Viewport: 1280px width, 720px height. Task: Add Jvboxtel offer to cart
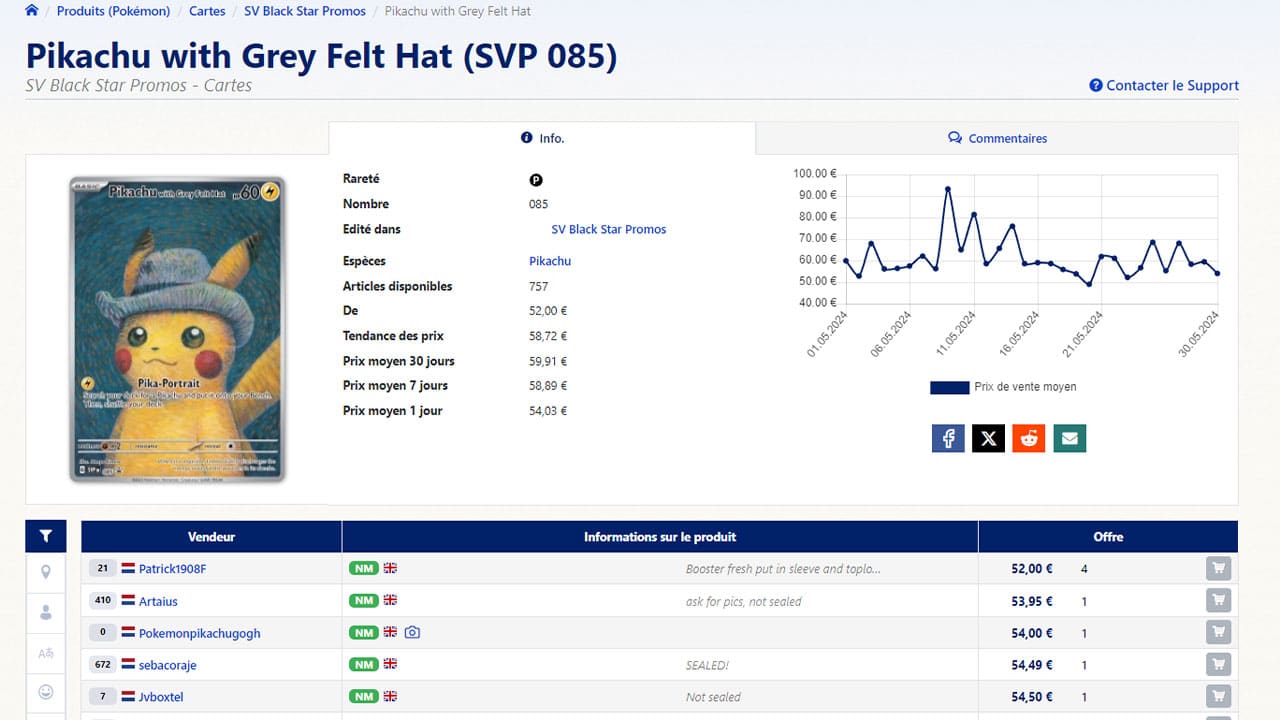[1218, 696]
